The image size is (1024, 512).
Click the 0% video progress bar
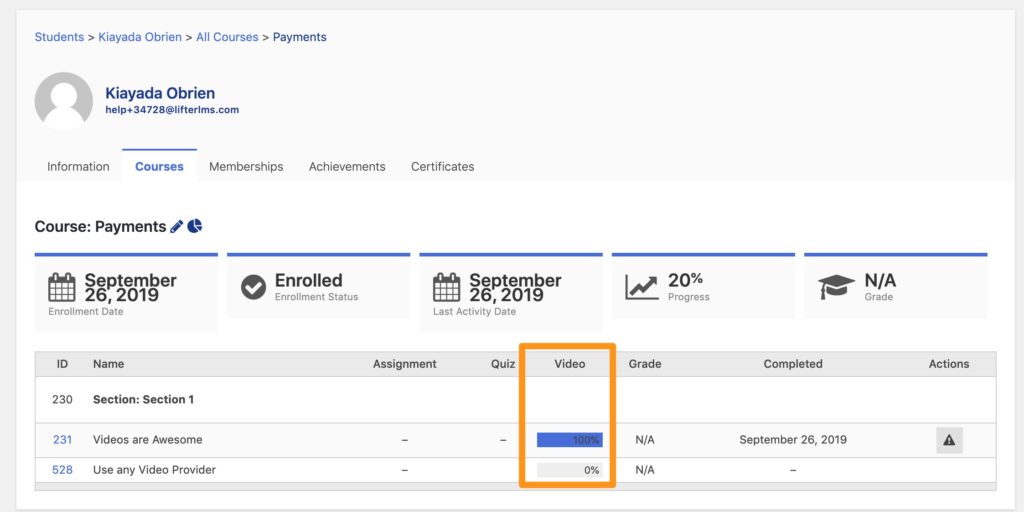click(569, 470)
